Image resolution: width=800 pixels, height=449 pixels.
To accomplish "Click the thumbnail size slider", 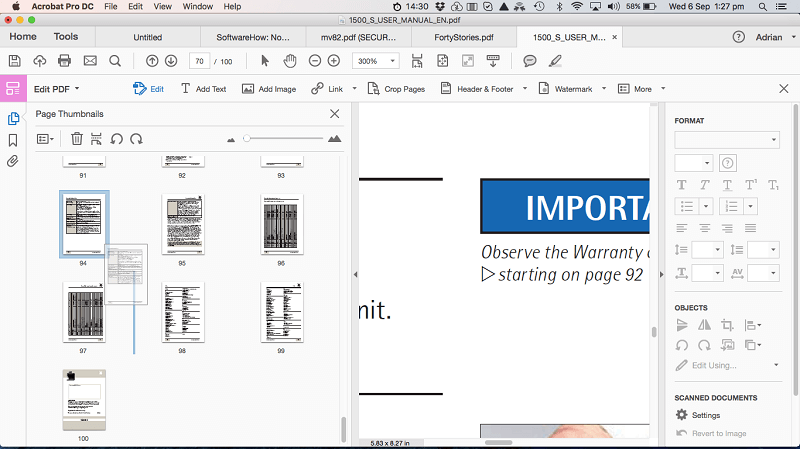I will (x=284, y=138).
